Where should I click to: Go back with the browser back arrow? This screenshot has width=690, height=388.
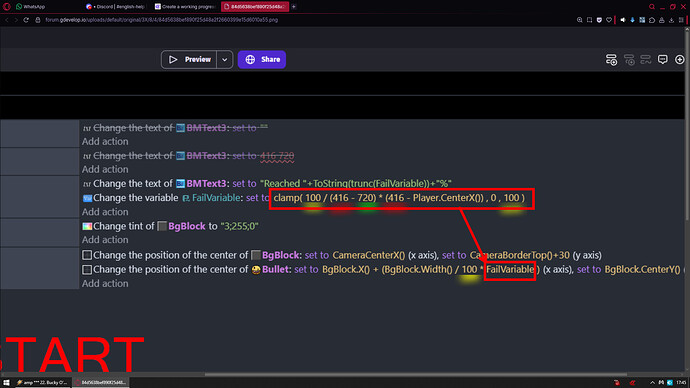pos(7,20)
